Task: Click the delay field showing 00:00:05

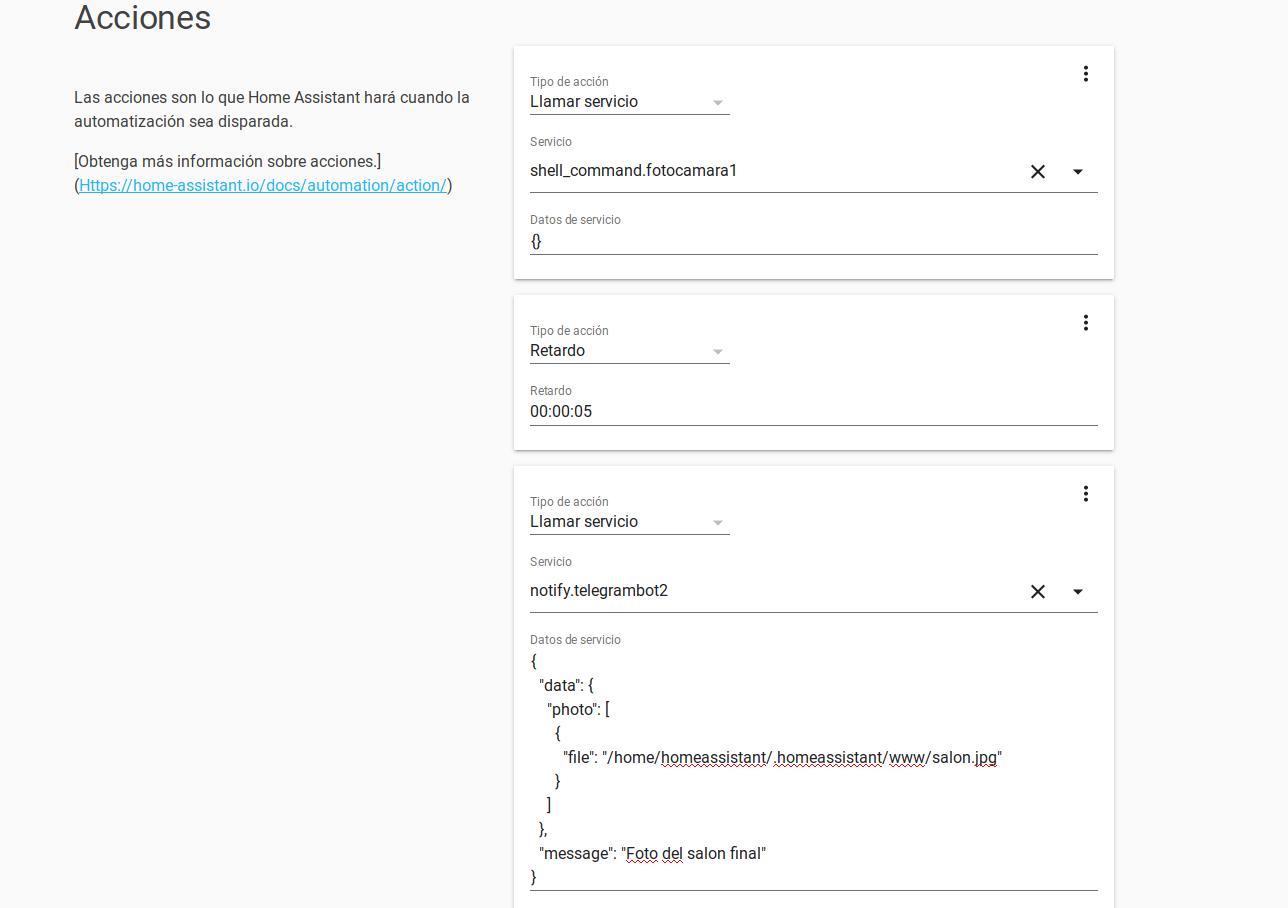Action: point(800,411)
